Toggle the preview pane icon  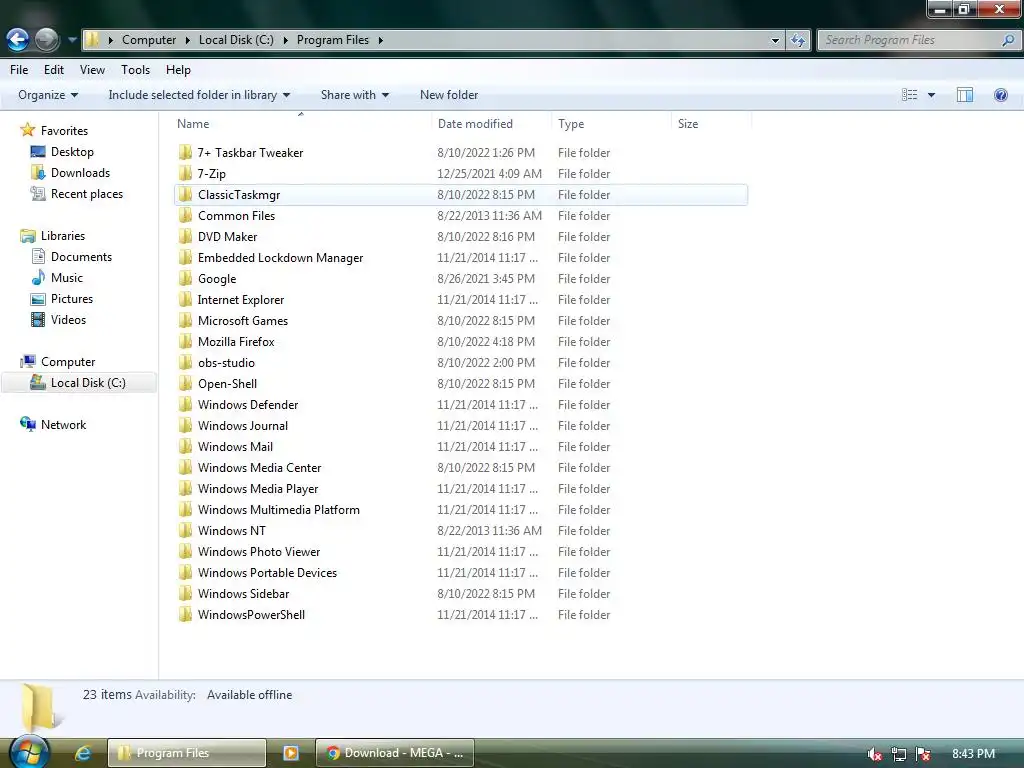pos(965,95)
